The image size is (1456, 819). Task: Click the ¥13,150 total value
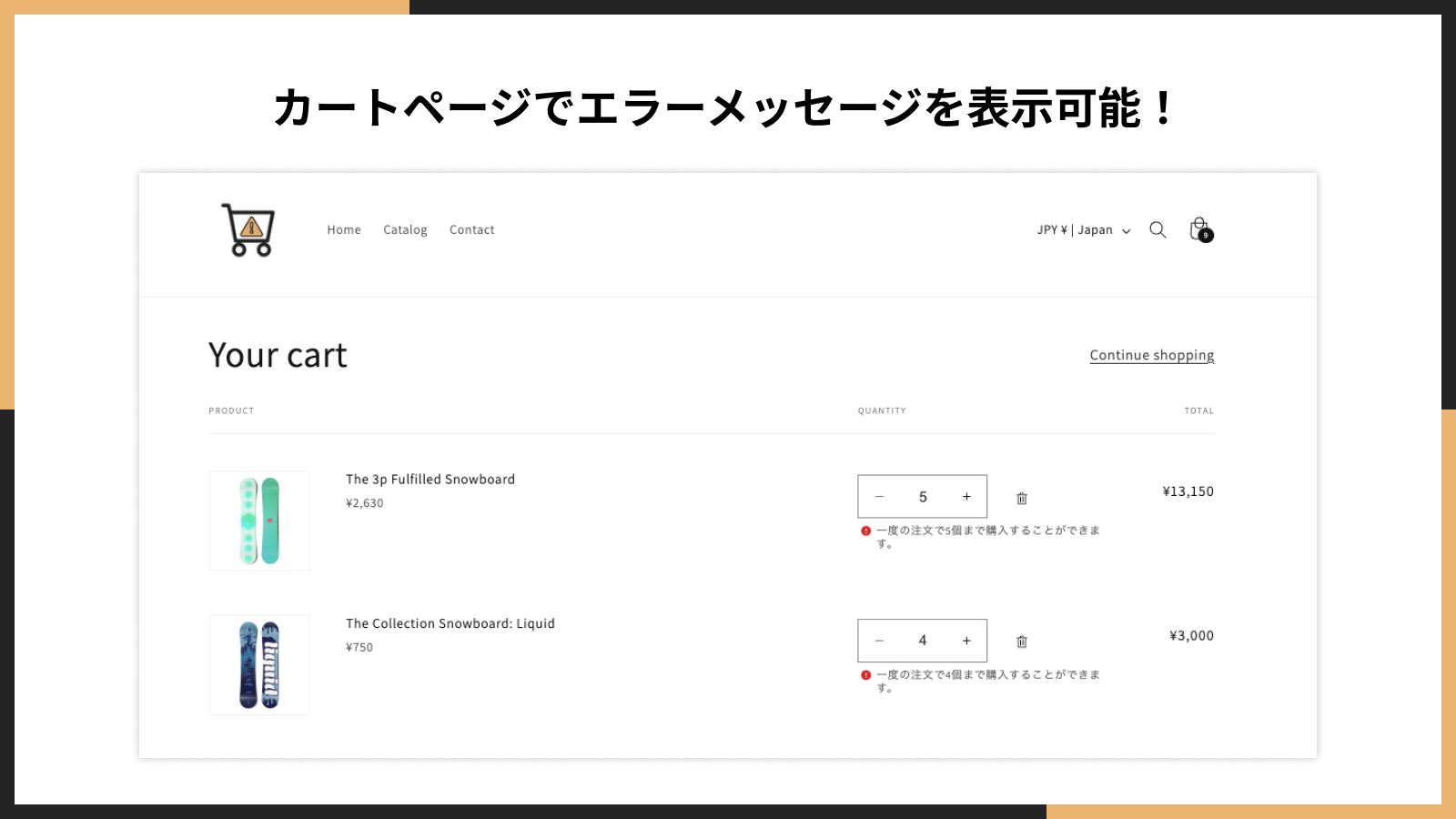pyautogui.click(x=1188, y=491)
